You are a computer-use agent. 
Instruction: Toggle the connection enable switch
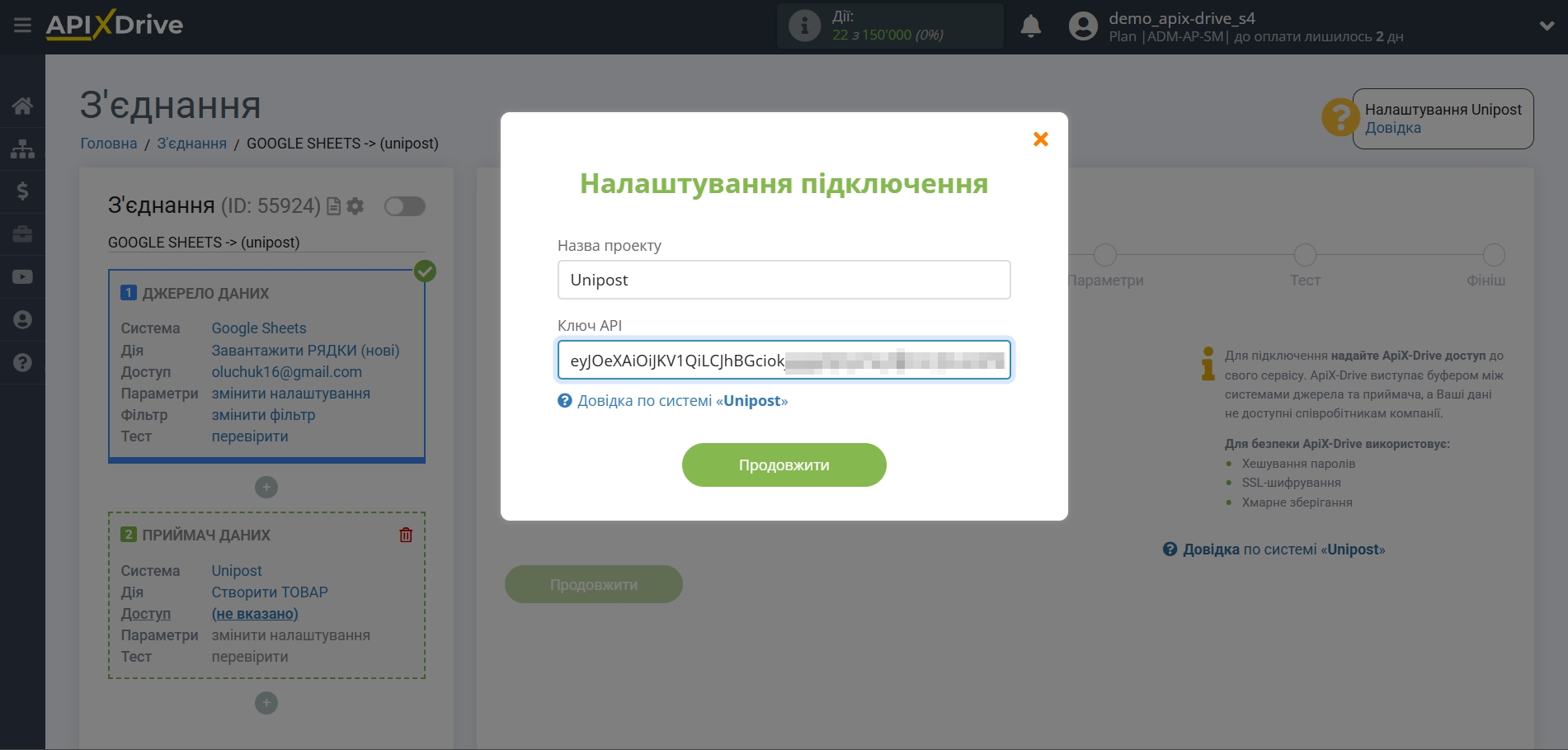tap(404, 206)
